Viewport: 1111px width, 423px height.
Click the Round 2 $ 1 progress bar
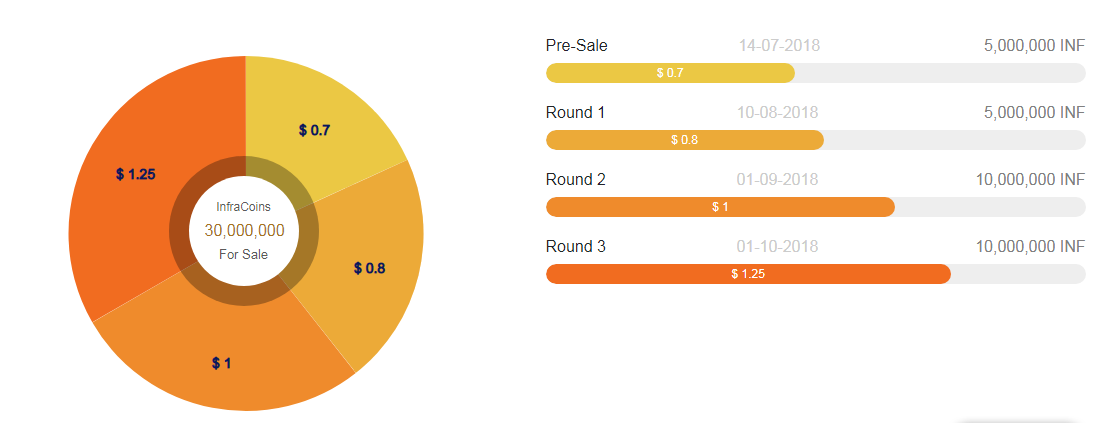point(720,207)
